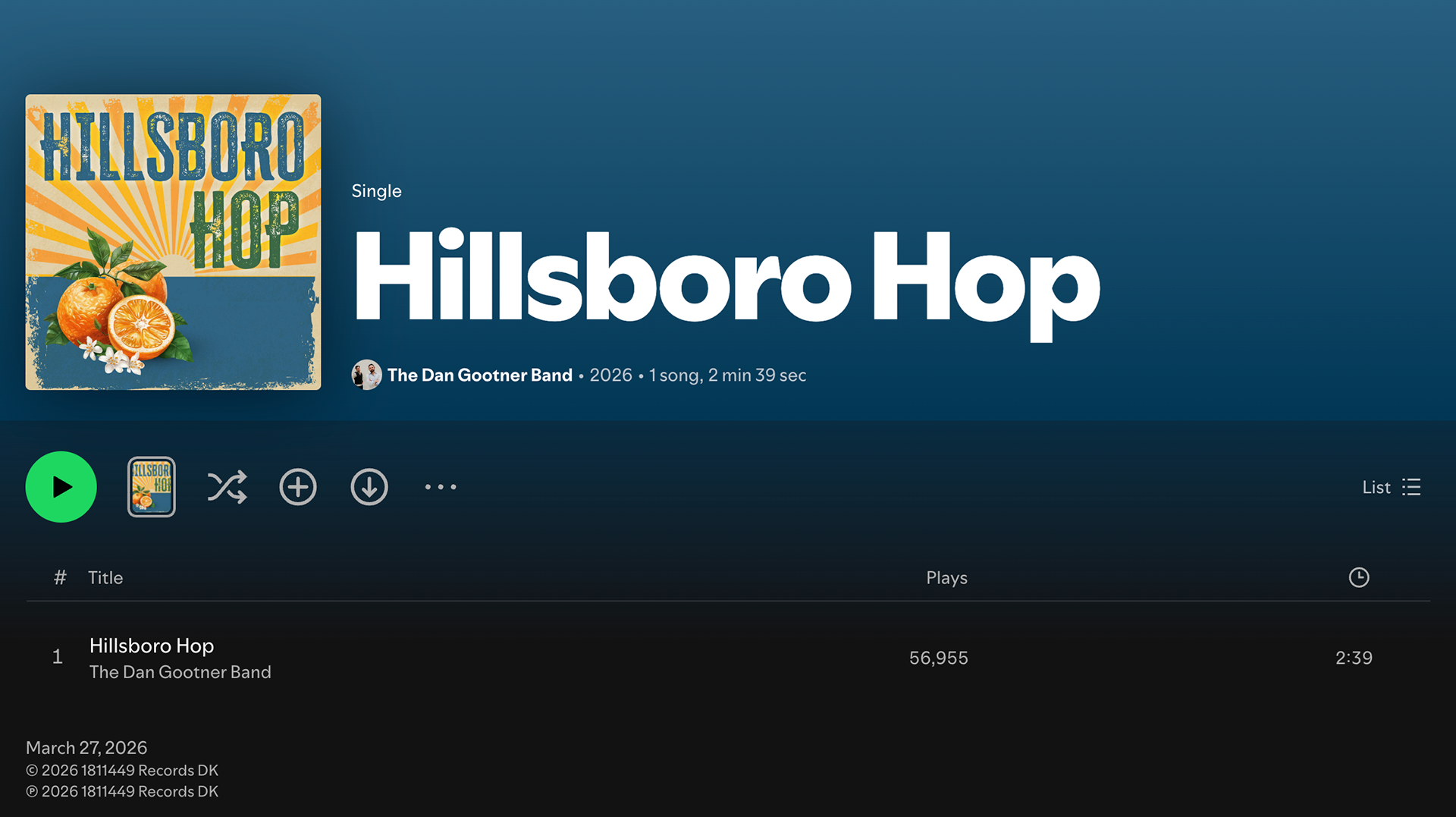
Task: Download the Hillsboro Hop single
Action: point(369,487)
